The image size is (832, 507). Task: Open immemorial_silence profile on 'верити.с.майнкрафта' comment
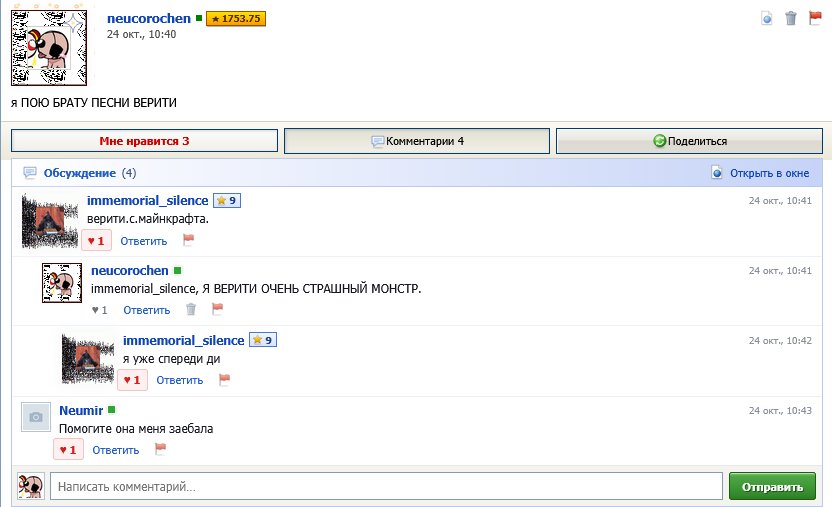coord(148,200)
